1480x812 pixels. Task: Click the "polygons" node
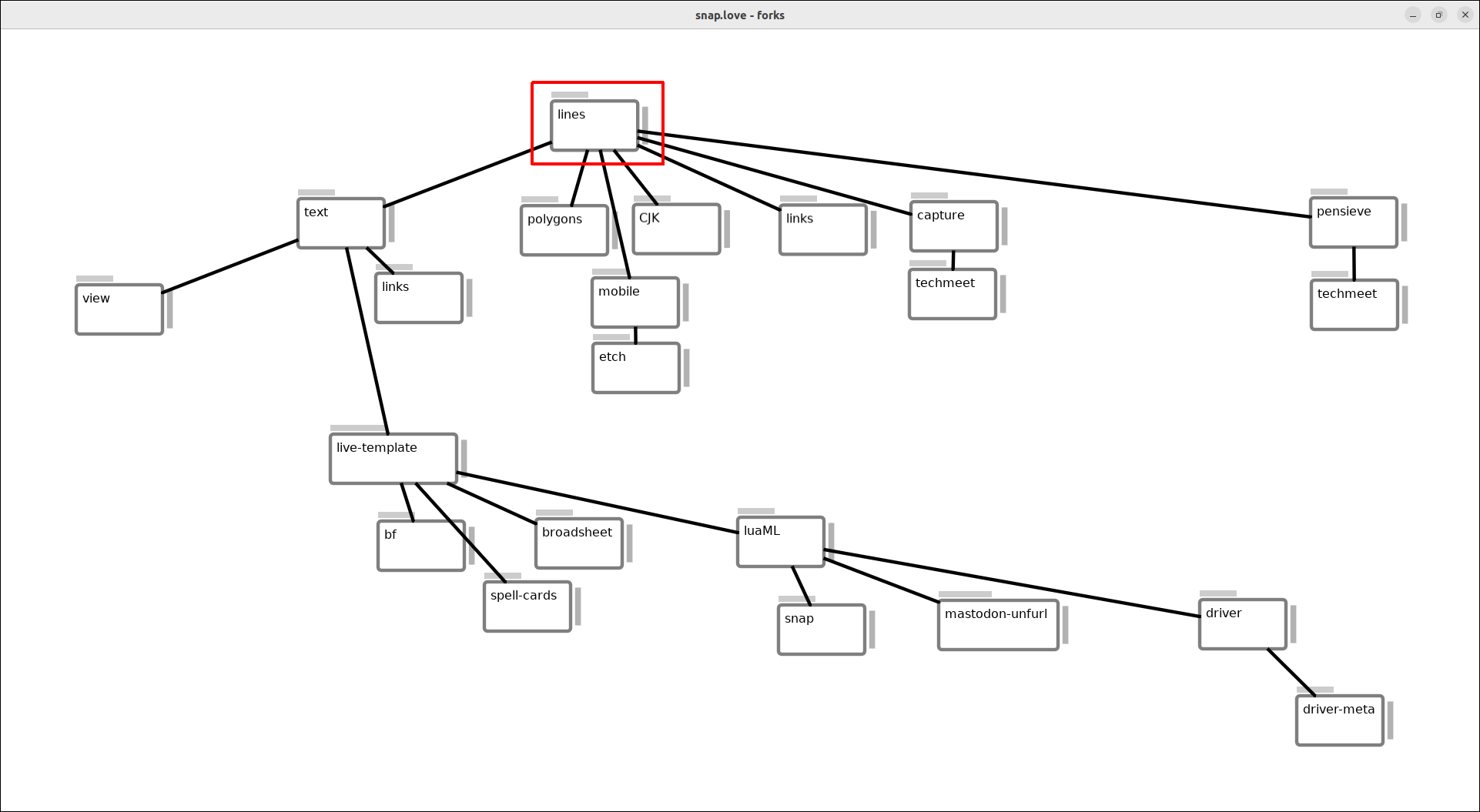coord(564,230)
